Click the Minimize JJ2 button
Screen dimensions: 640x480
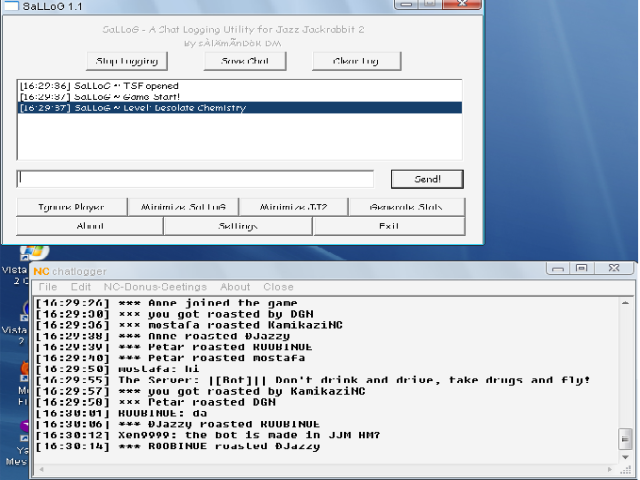click(293, 207)
